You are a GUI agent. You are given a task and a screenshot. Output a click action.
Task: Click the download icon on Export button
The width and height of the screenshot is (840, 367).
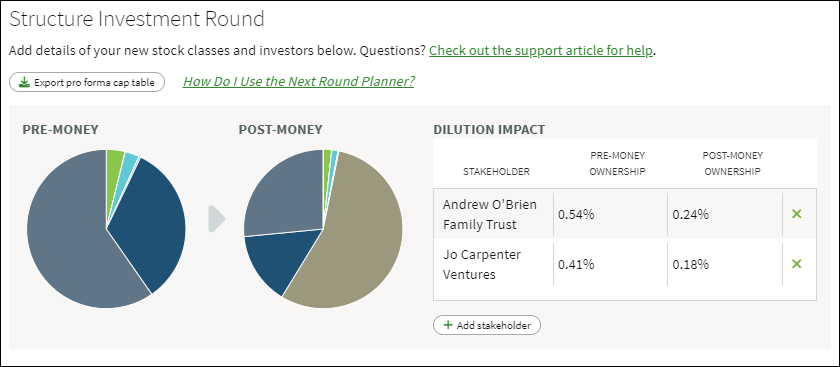(x=24, y=83)
